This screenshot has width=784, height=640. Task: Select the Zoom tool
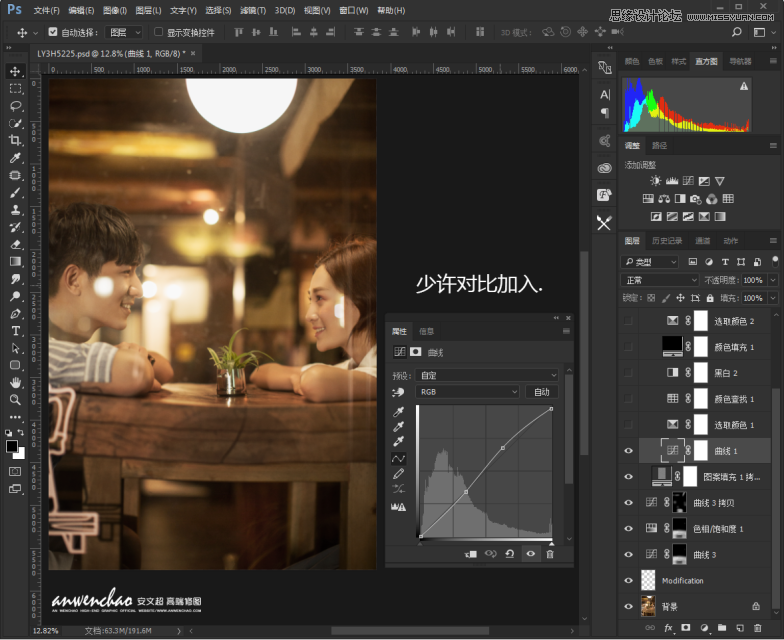[15, 400]
